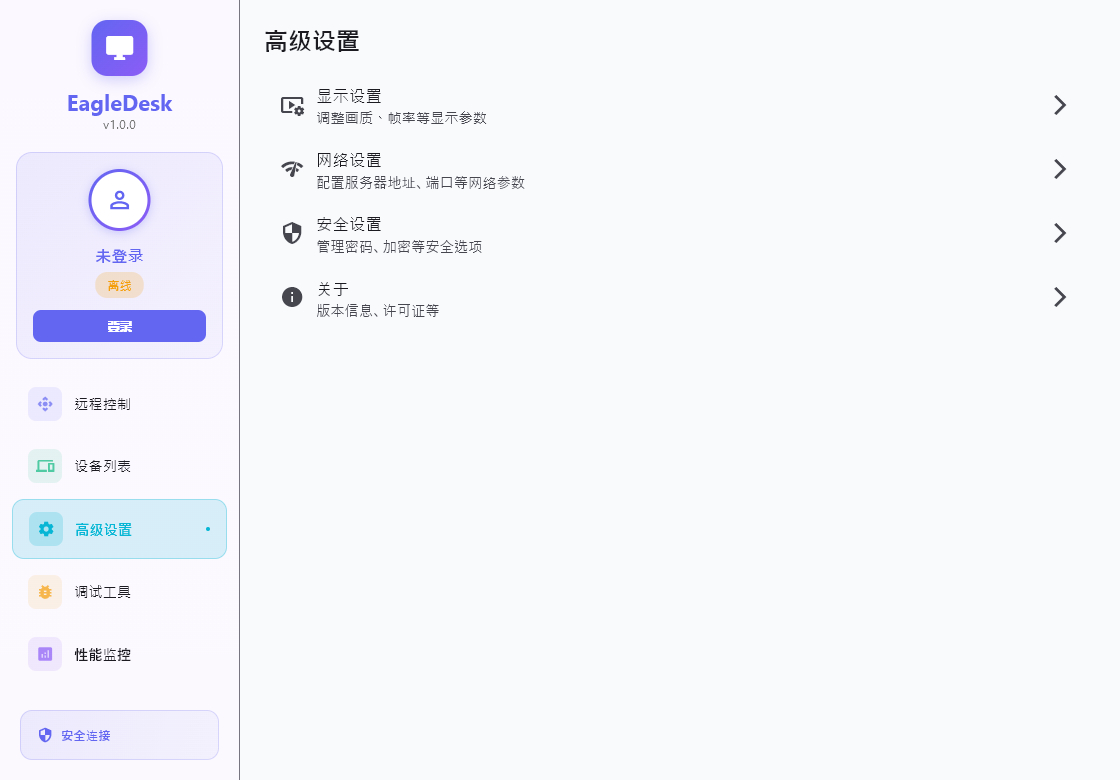Expand the 显示设置 row chevron

(x=1060, y=105)
